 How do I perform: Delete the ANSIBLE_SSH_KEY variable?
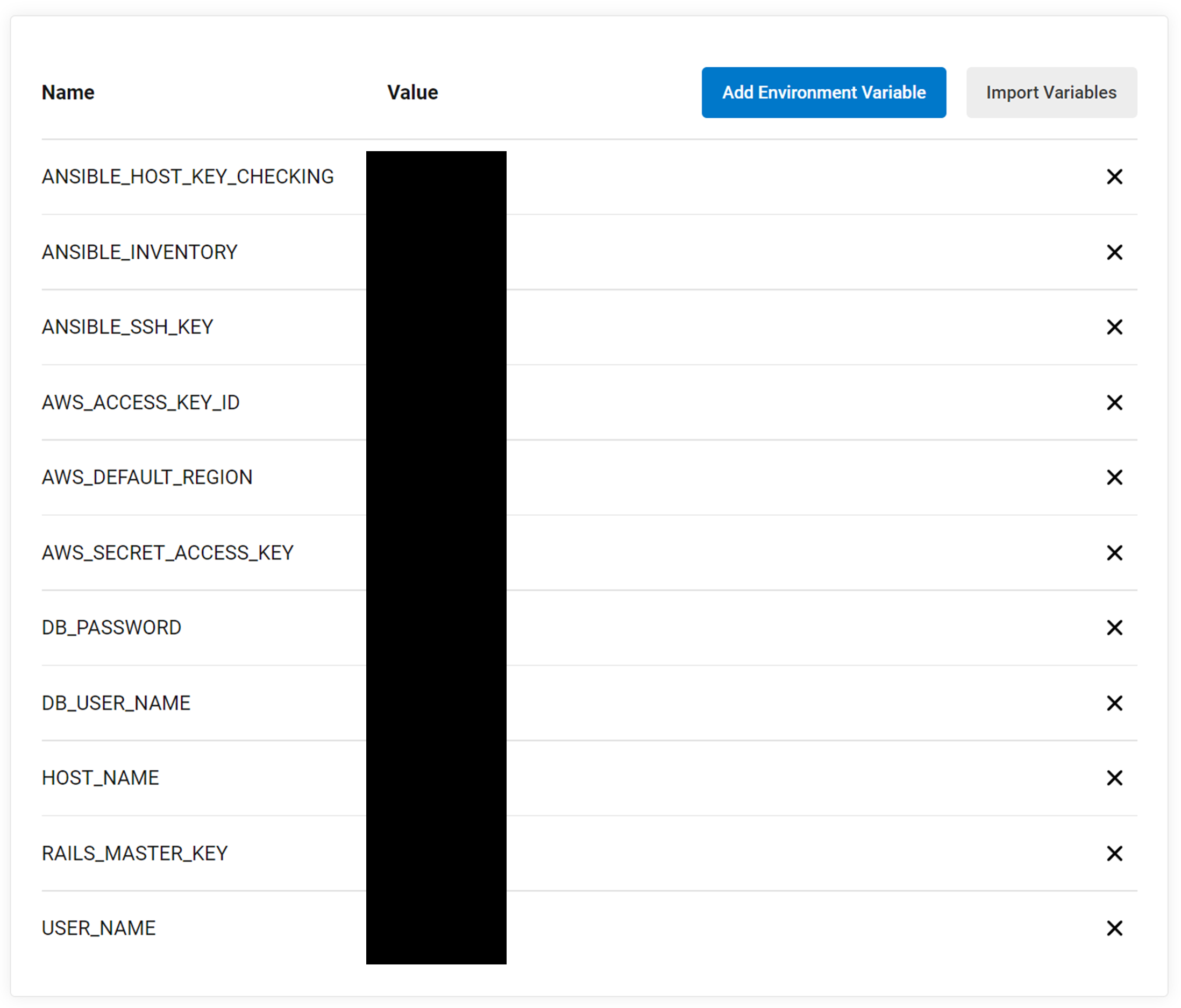point(1114,326)
